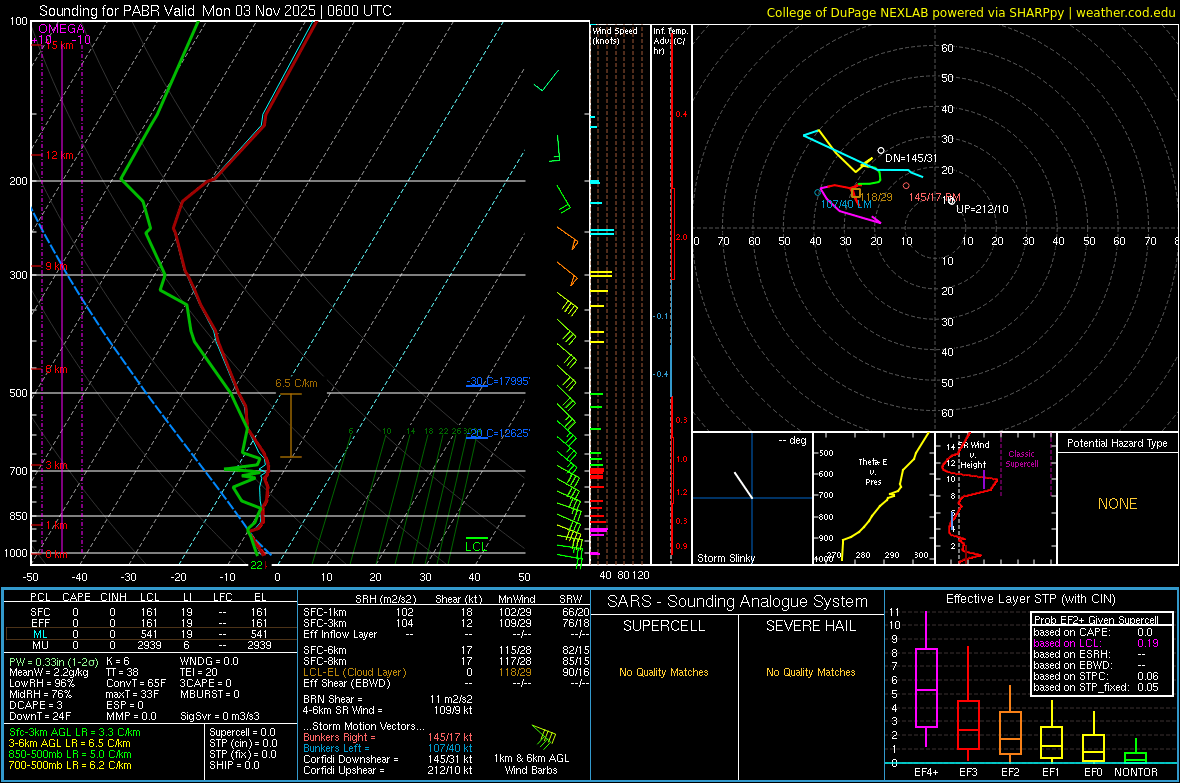Viewport: 1180px width, 783px height.
Task: Click the 700-500mb LR value
Action: pos(70,766)
